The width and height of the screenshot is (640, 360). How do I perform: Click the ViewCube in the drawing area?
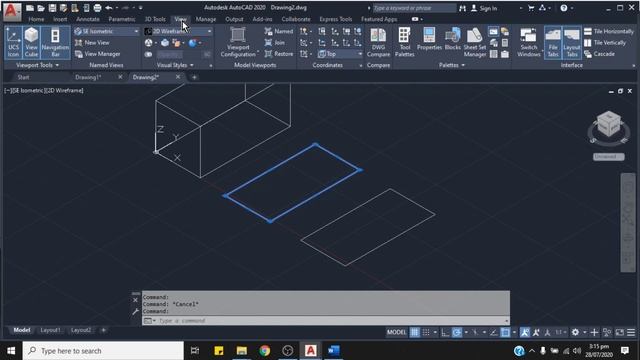pyautogui.click(x=609, y=124)
